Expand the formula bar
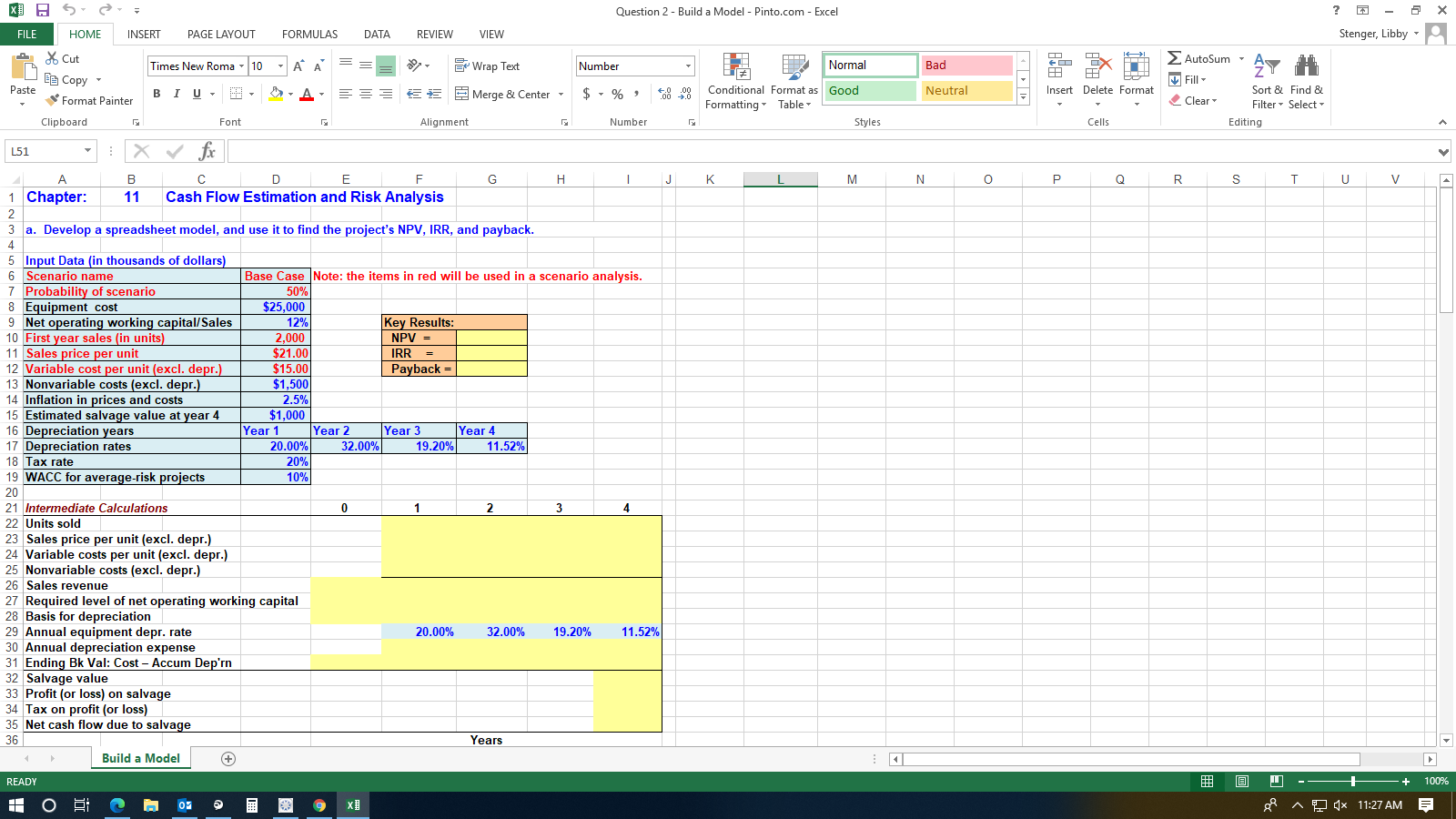The width and height of the screenshot is (1456, 819). click(1443, 151)
